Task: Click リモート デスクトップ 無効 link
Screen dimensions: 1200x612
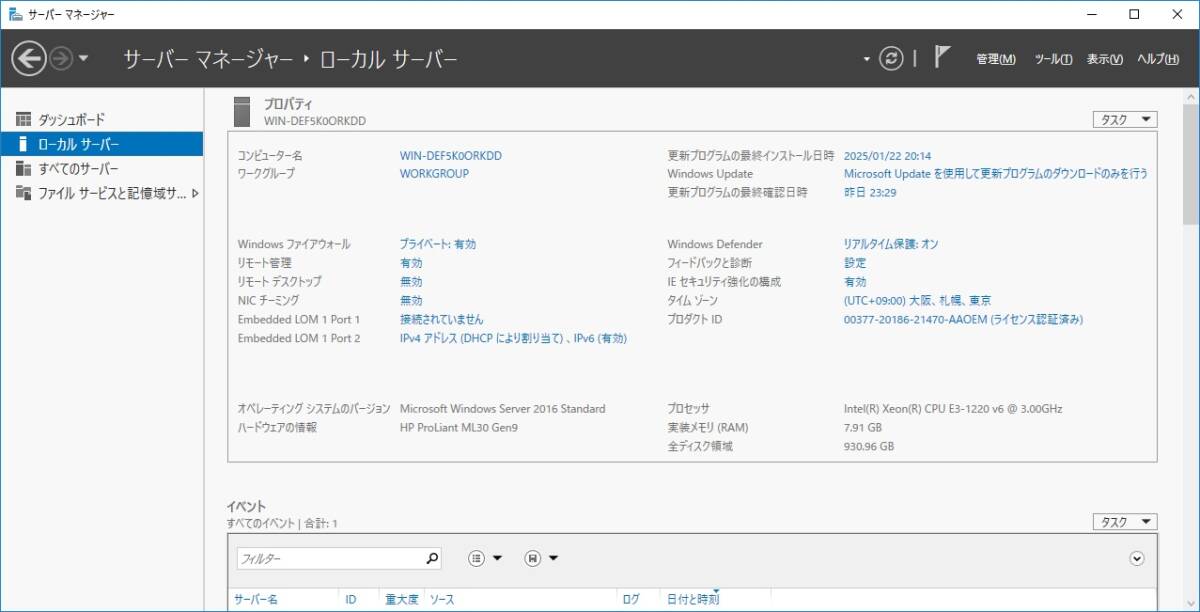Action: (x=411, y=282)
